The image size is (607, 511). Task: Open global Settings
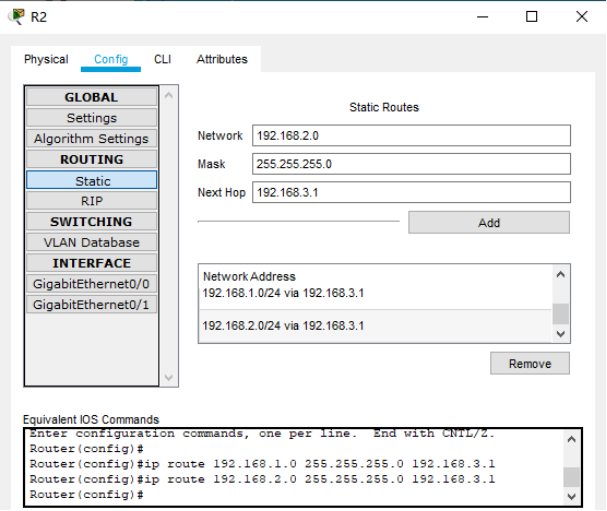pyautogui.click(x=91, y=118)
